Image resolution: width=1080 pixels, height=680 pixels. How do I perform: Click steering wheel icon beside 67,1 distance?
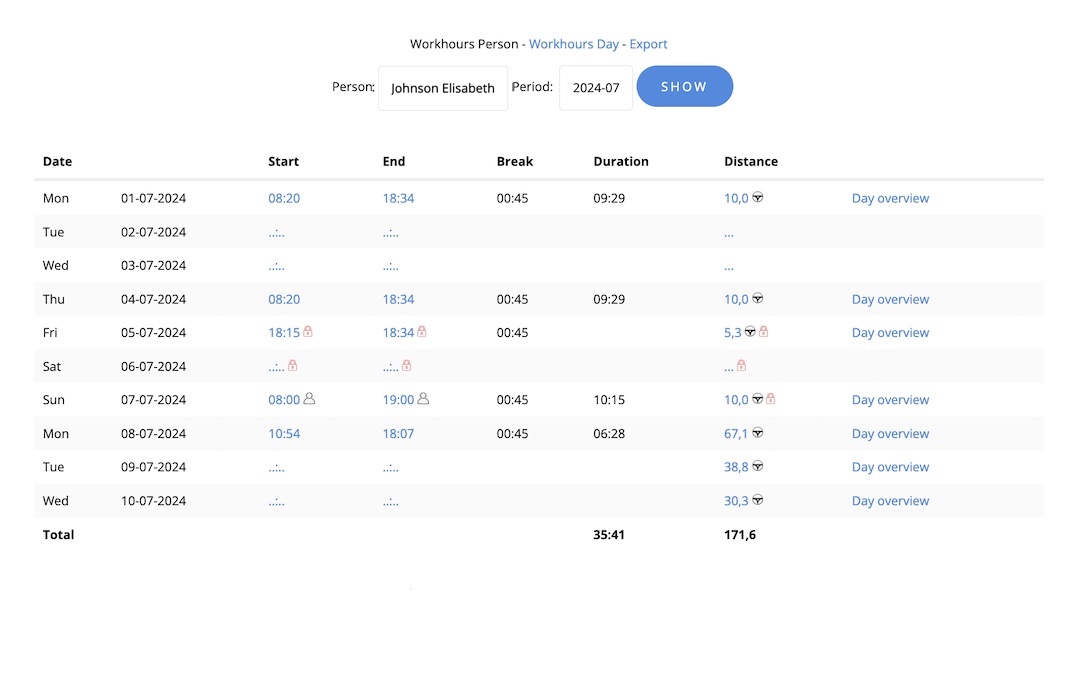[x=758, y=433]
